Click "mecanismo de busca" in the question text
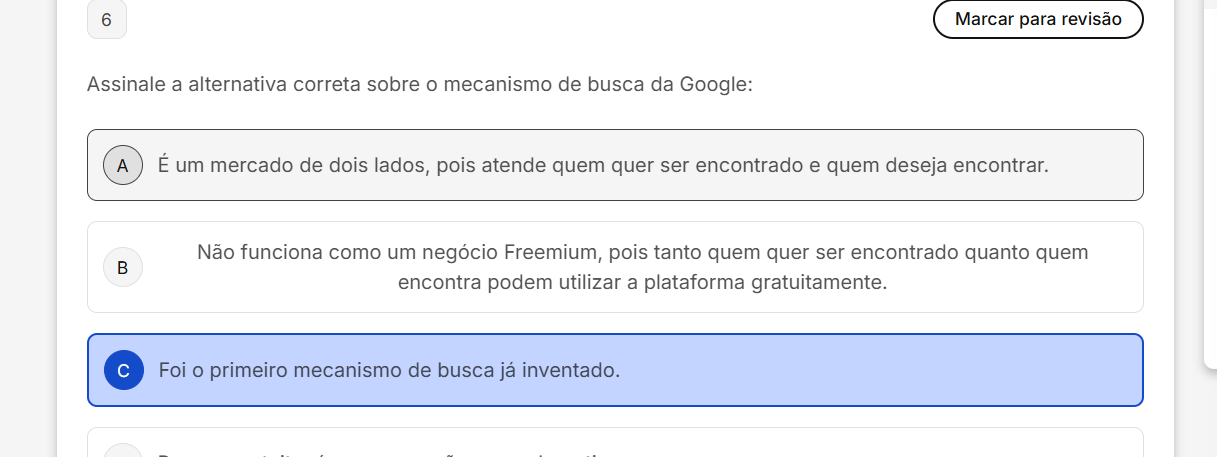Viewport: 1217px width, 457px height. [x=528, y=84]
